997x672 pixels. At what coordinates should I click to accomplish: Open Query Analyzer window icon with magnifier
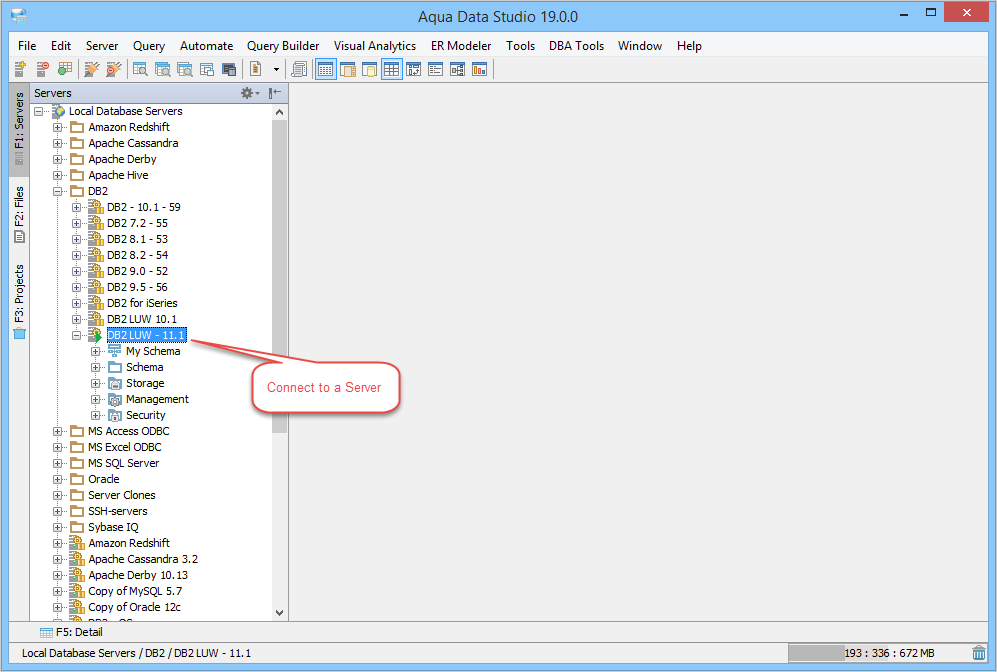(x=141, y=69)
